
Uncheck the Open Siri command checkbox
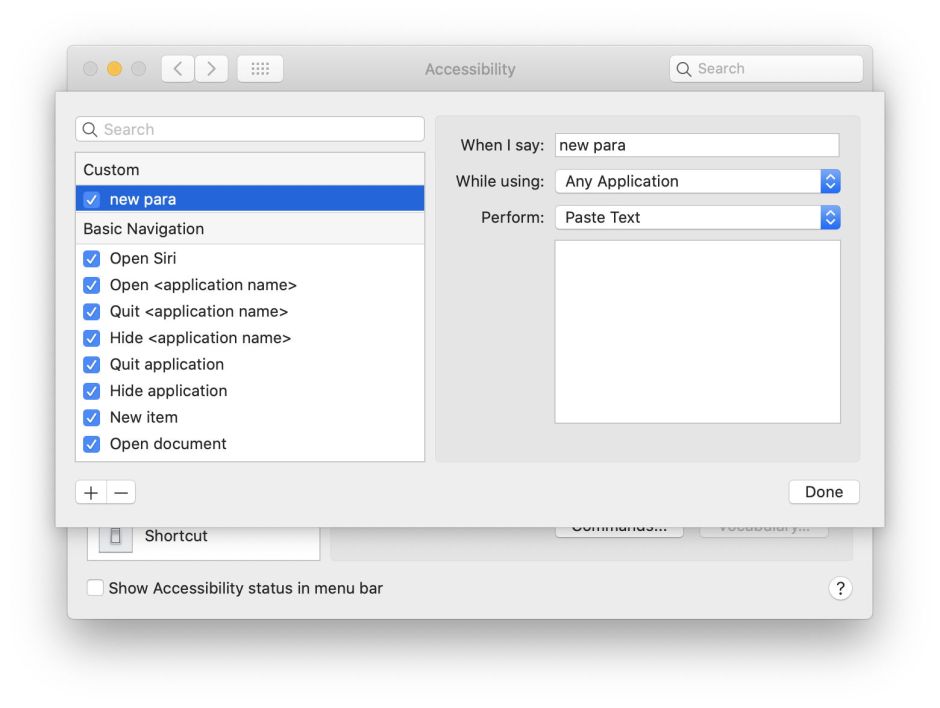(92, 259)
